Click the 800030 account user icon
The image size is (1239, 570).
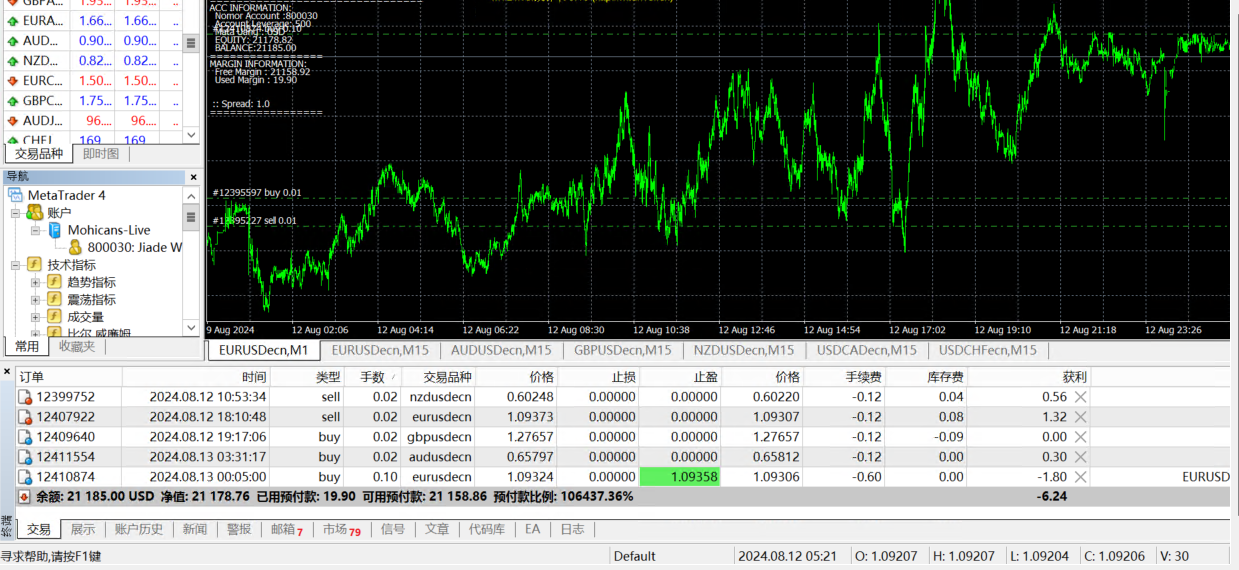(x=75, y=247)
